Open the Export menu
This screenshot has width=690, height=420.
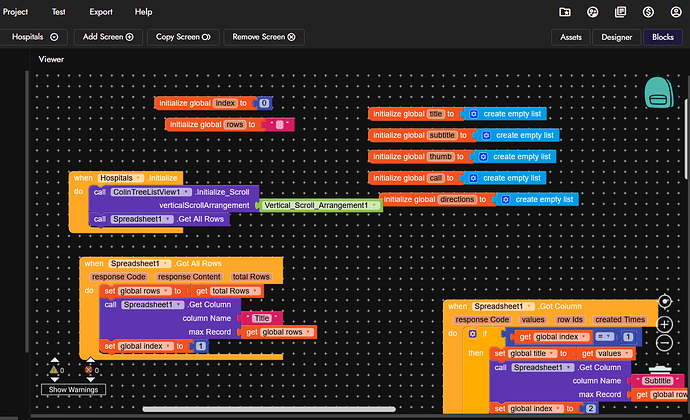[x=101, y=12]
